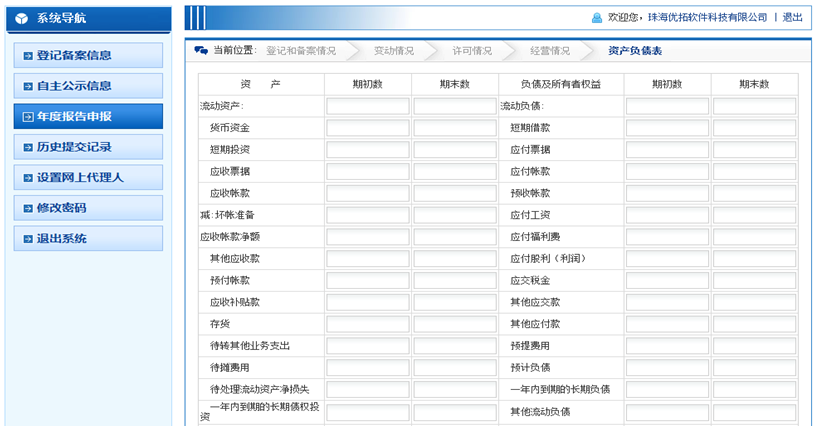
Task: Click company name 珠海优拓软件科技有限公司
Action: click(707, 18)
